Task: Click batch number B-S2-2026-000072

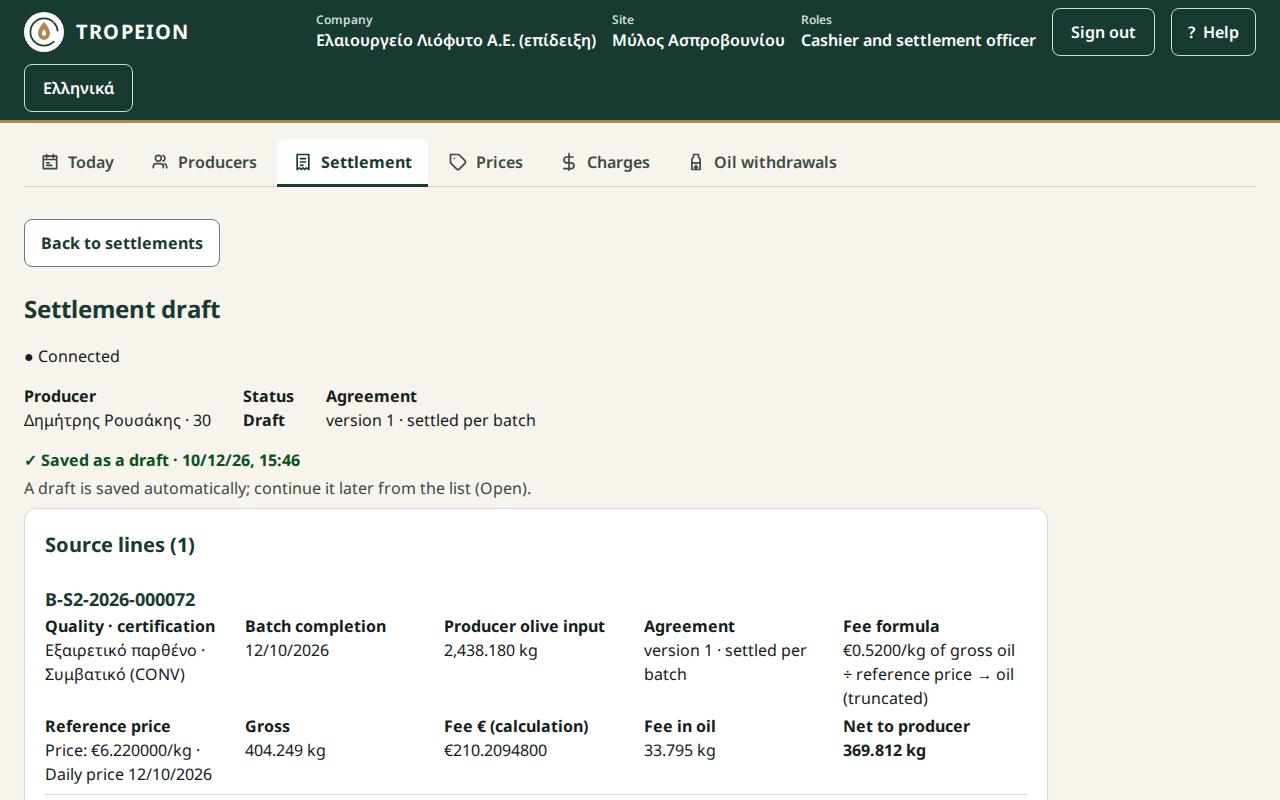Action: coord(120,600)
